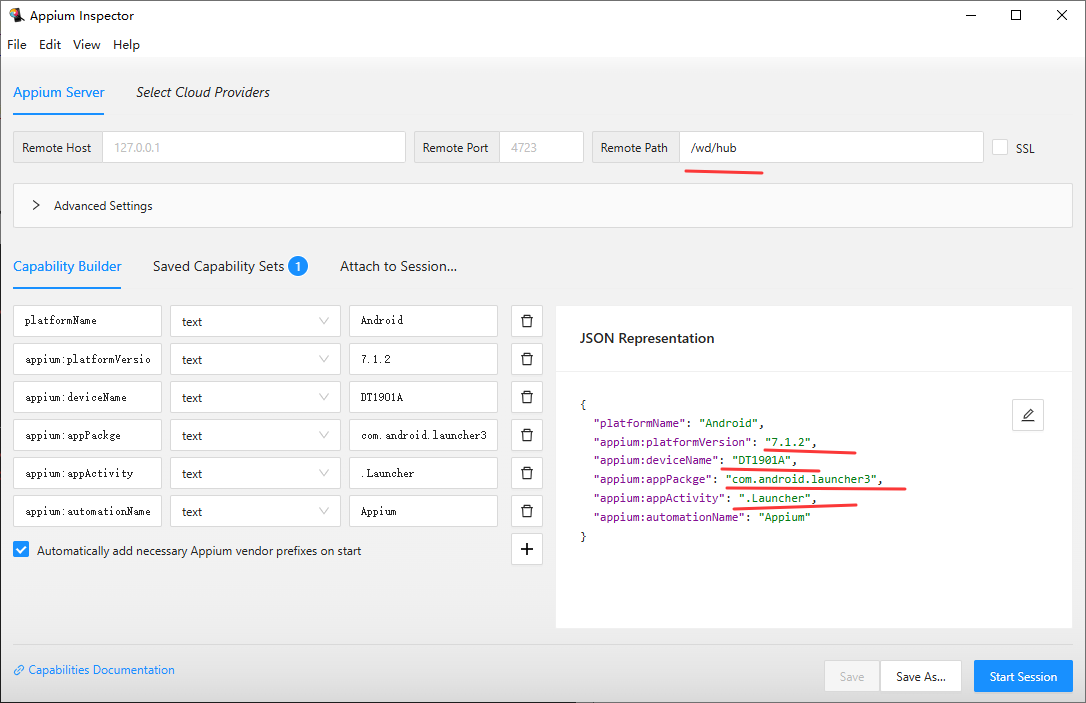This screenshot has width=1086, height=703.
Task: Click the Remote Path field with /wd/hub
Action: [830, 148]
